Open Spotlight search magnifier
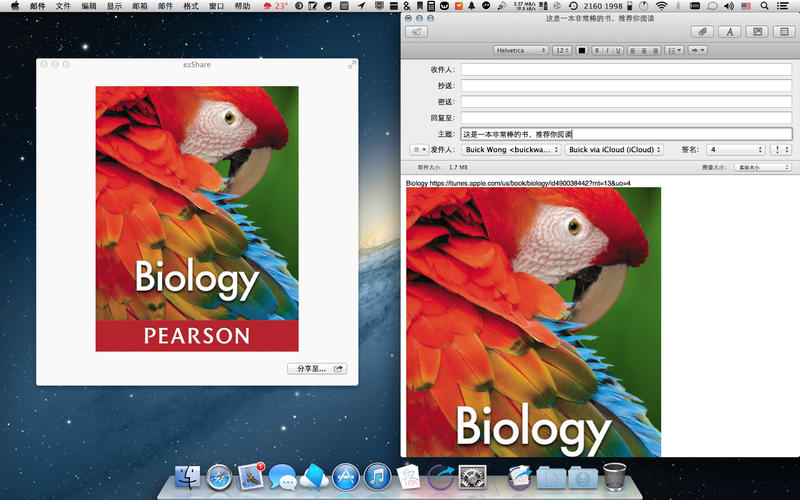The height and width of the screenshot is (500, 800). (764, 6)
